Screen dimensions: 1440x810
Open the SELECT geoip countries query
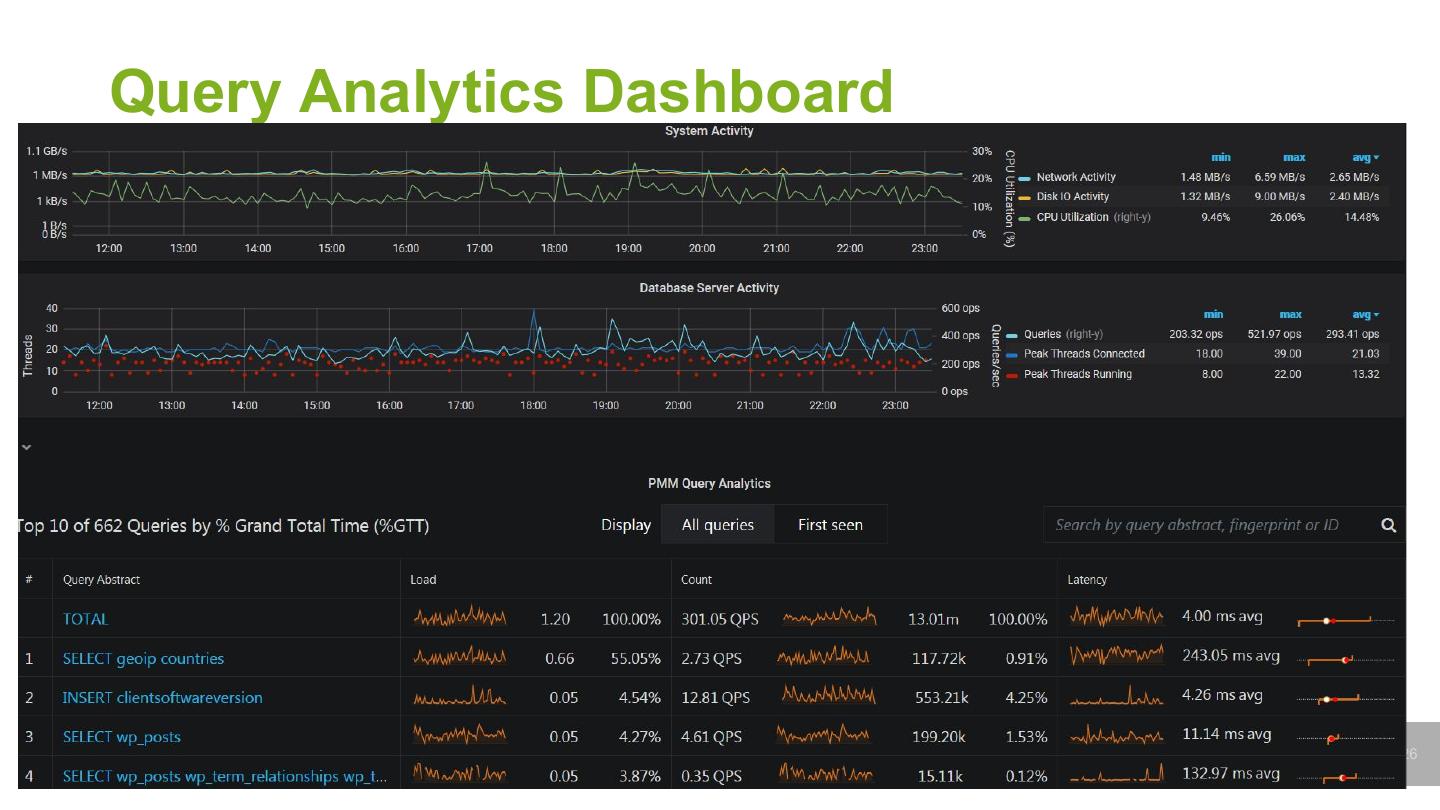coord(143,659)
